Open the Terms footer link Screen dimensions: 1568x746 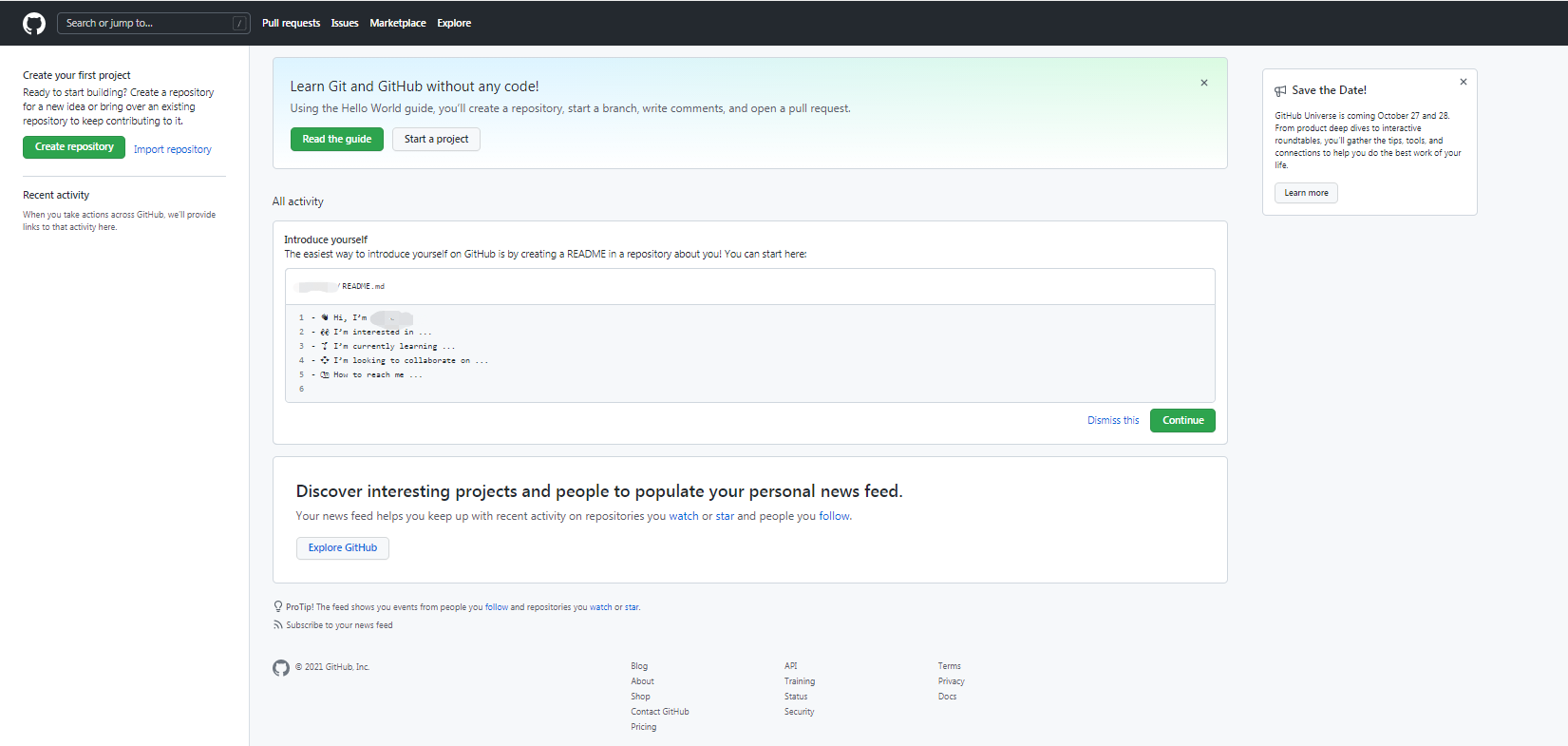950,666
